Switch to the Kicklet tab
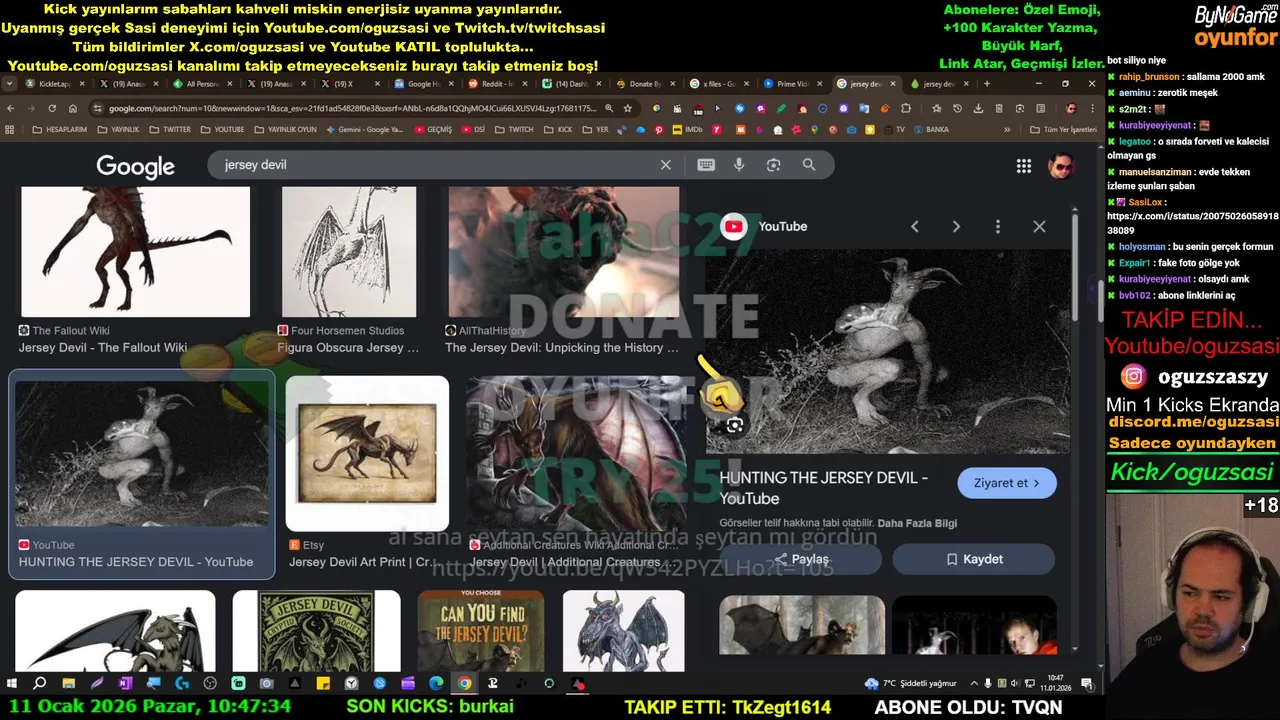Viewport: 1280px width, 720px height. coord(54,84)
